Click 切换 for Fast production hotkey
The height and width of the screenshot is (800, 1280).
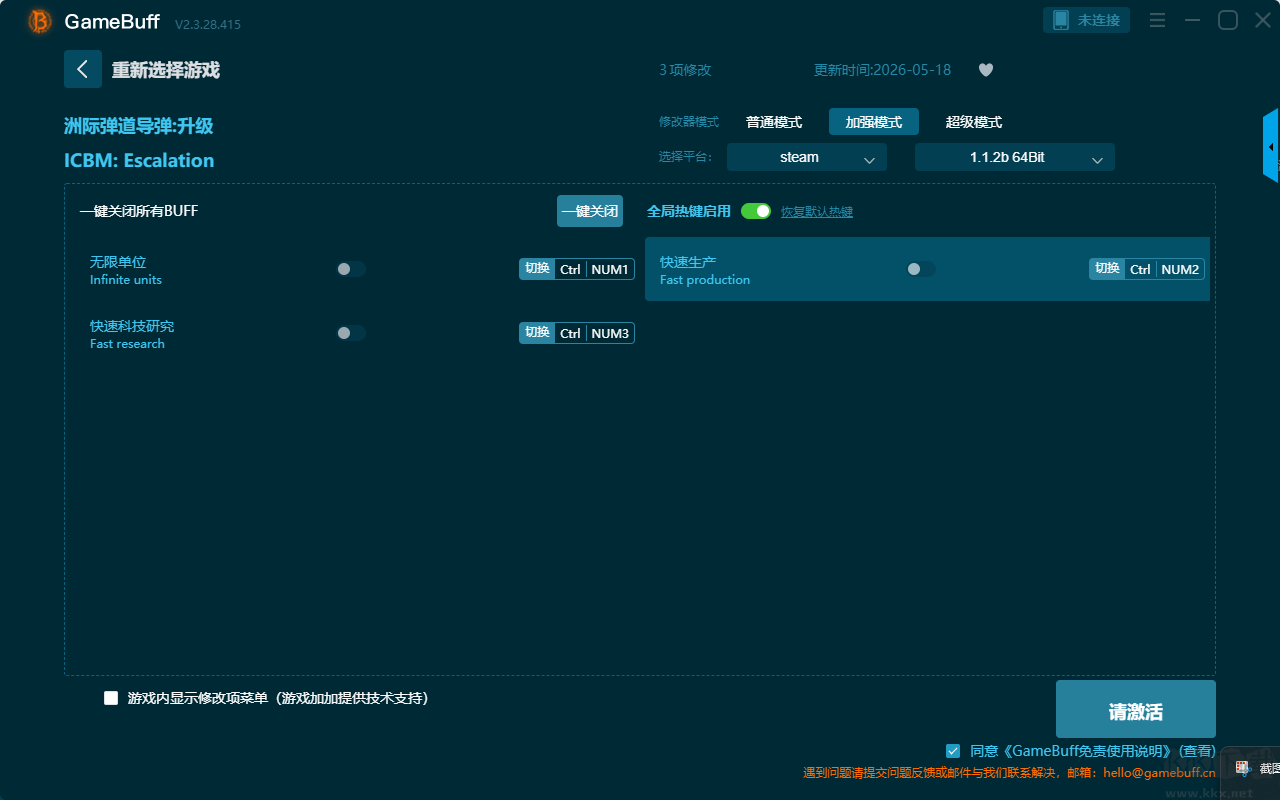(1107, 269)
